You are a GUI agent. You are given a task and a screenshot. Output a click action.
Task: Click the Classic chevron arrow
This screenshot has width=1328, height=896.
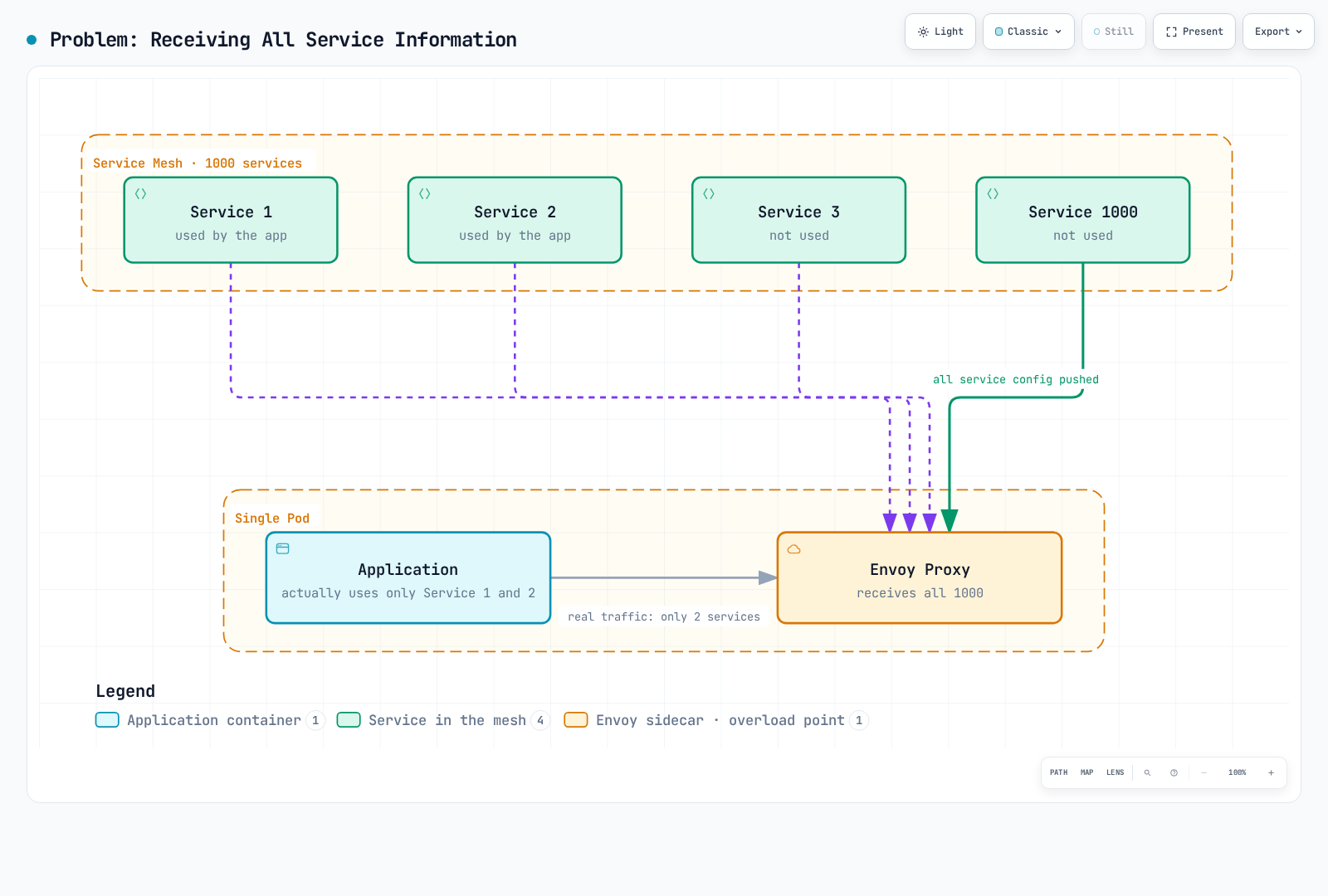click(1058, 32)
